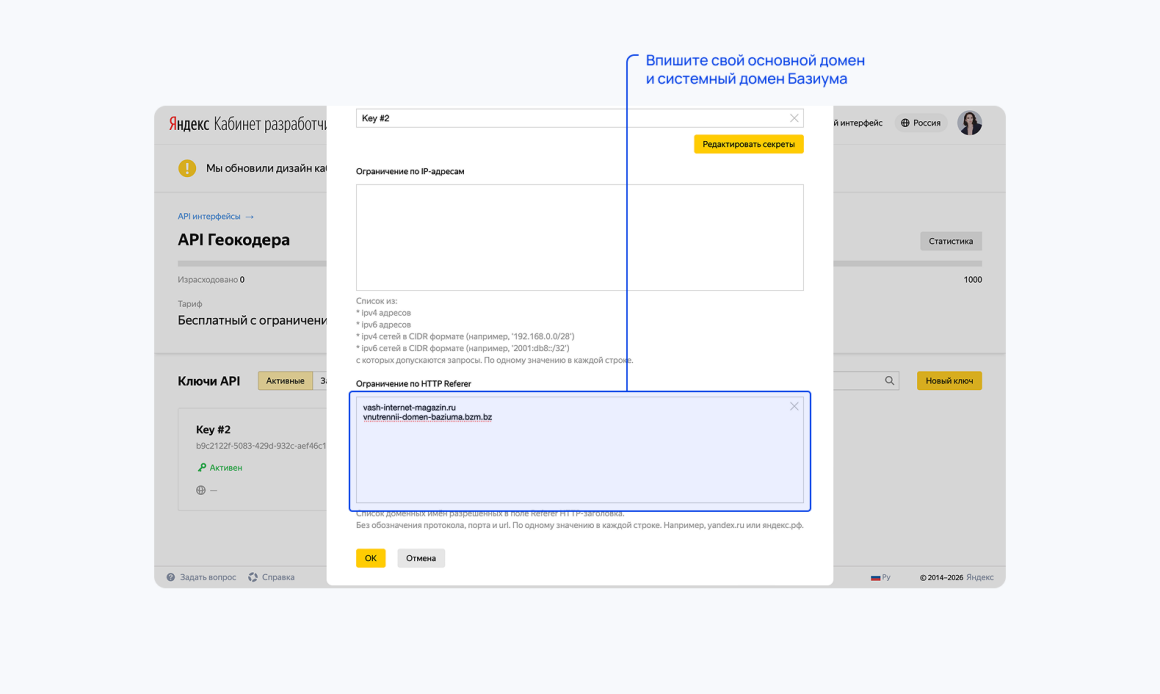
Task: Click the globe icon under Key #2
Action: 200,490
